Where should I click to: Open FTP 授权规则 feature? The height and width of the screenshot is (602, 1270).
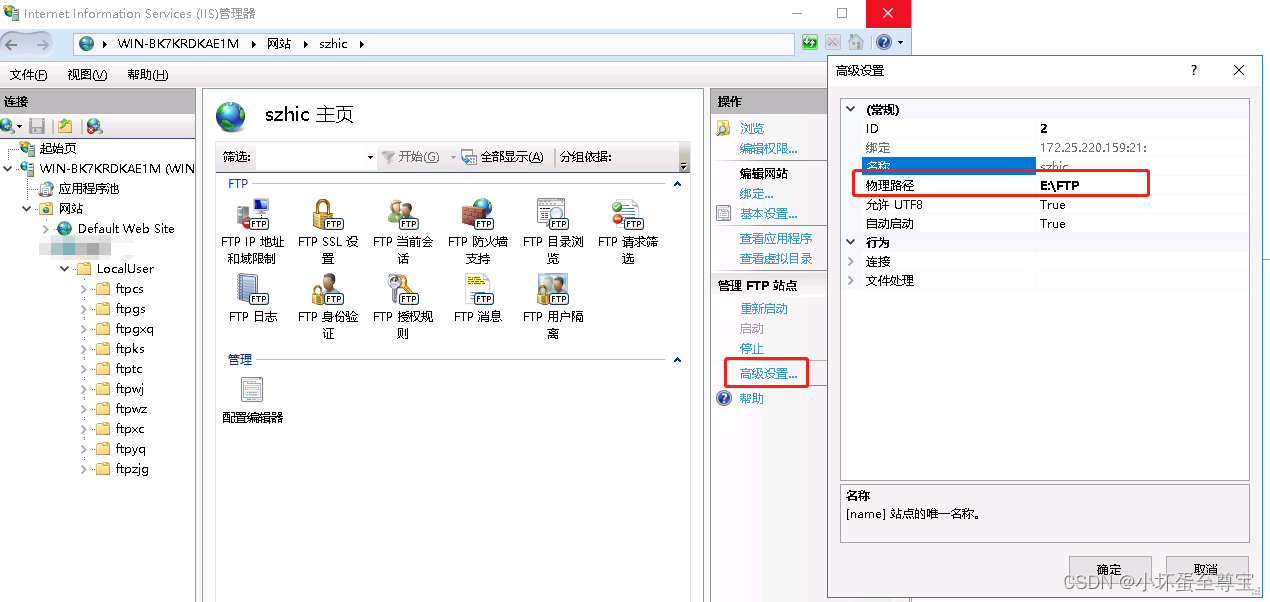point(402,306)
